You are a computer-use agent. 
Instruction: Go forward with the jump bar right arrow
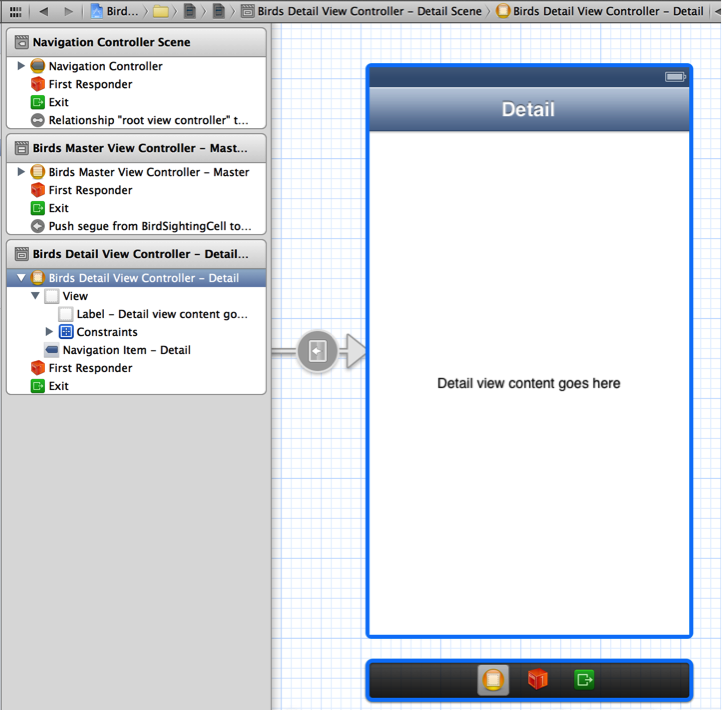pos(68,11)
